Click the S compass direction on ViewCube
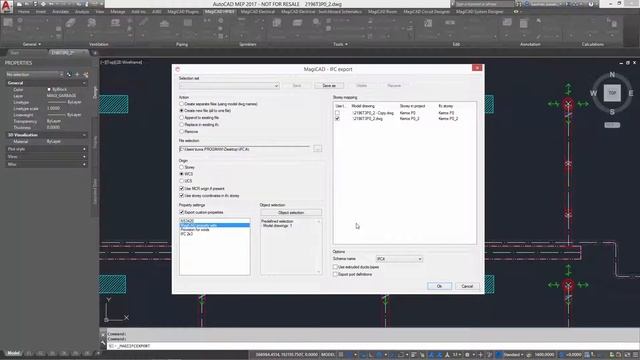Image resolution: width=640 pixels, height=360 pixels. (x=612, y=112)
